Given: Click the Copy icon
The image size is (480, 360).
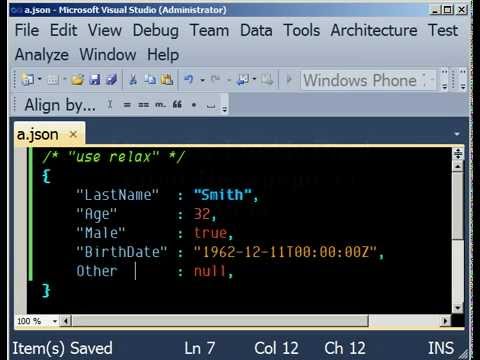Looking at the screenshot, I should coord(150,80).
